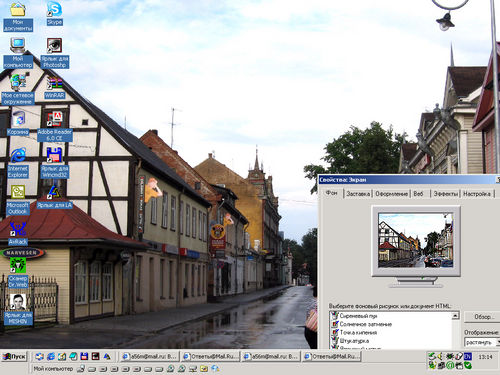
Task: Select the Ярлык для LA desktop shortcut
Action: tap(55, 197)
